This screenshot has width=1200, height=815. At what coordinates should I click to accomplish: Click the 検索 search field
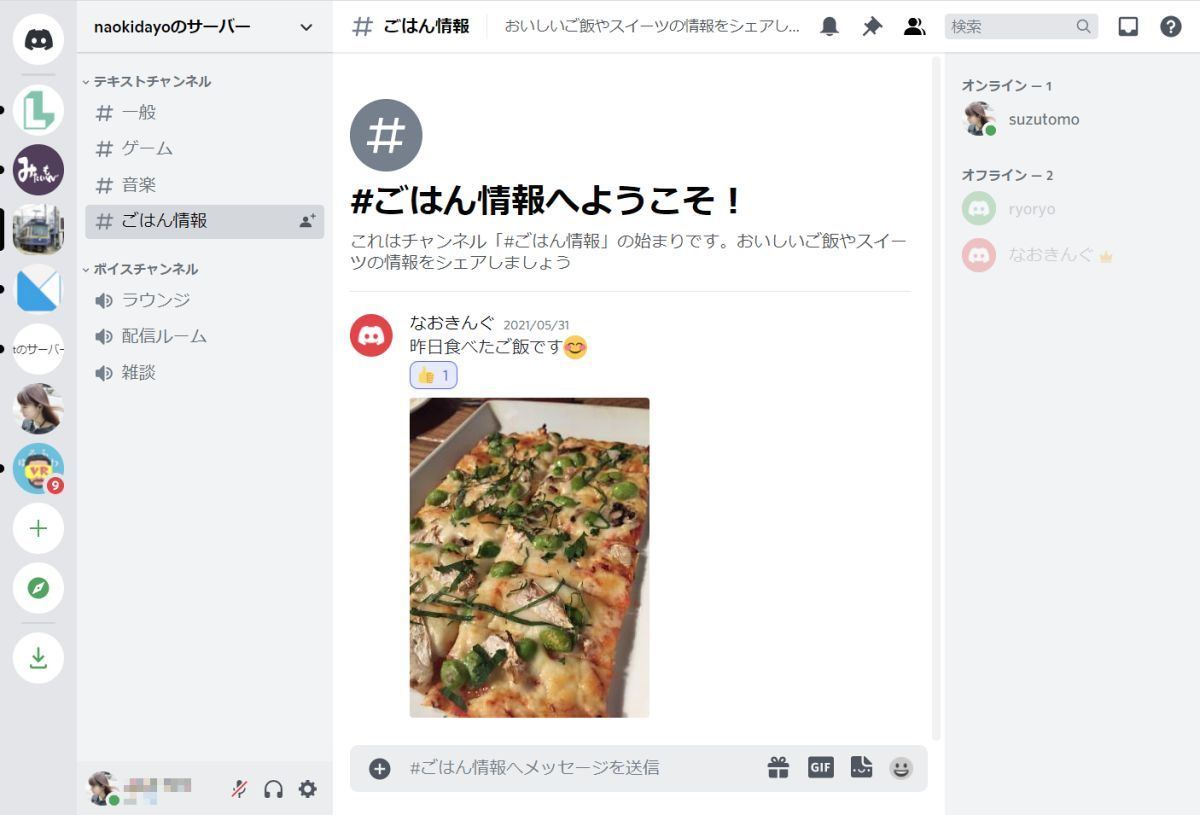tap(1021, 27)
